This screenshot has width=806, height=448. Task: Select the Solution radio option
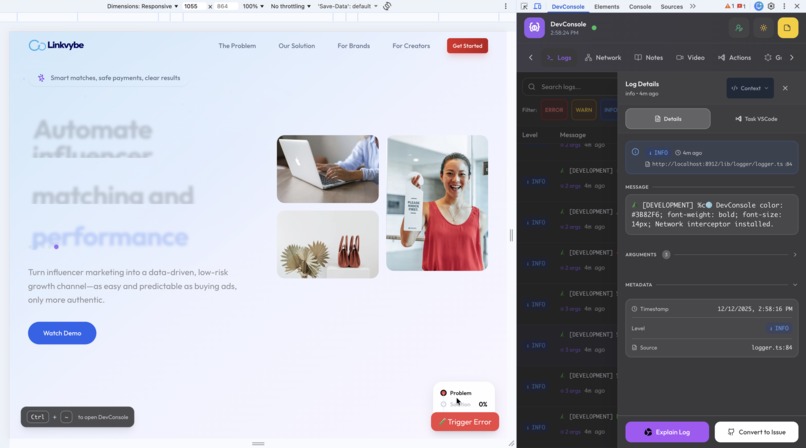[x=455, y=404]
